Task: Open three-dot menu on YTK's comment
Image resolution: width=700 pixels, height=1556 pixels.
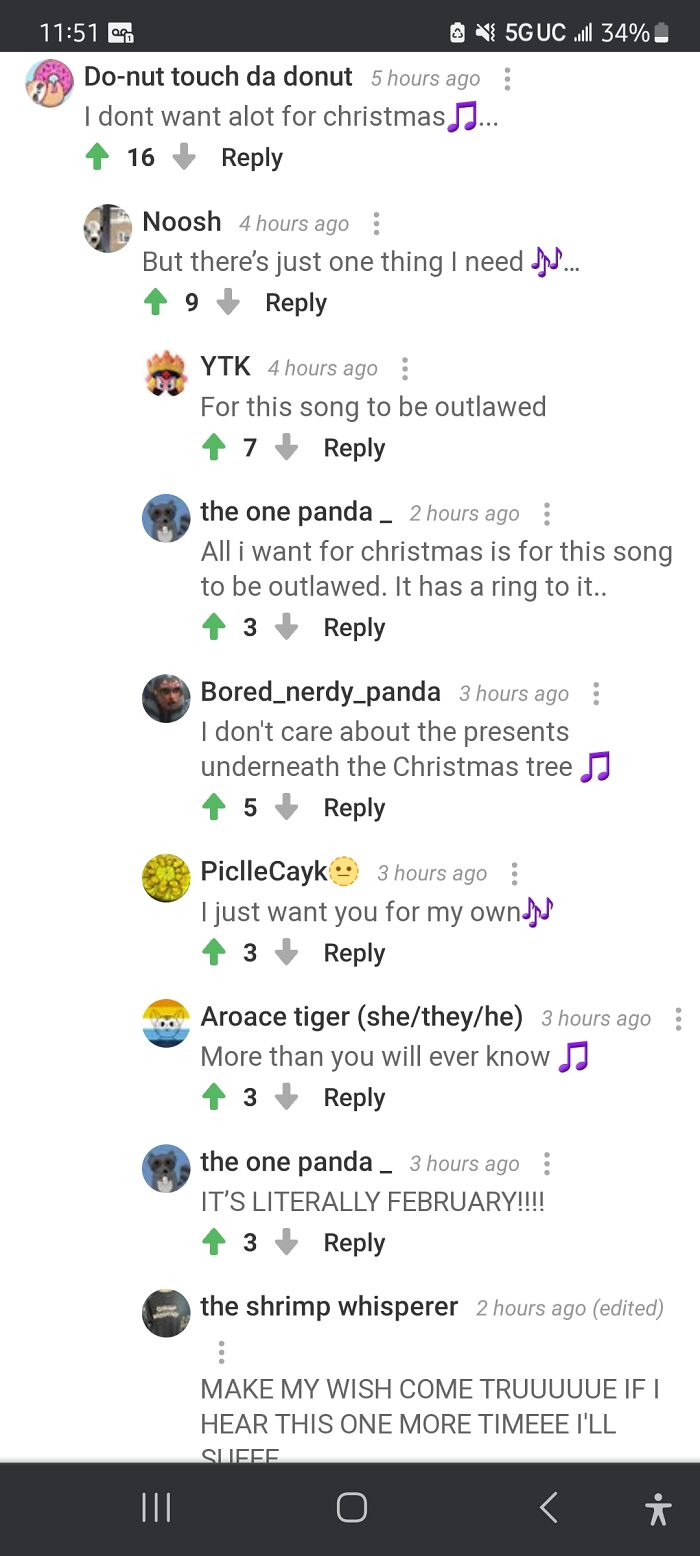Action: (405, 369)
